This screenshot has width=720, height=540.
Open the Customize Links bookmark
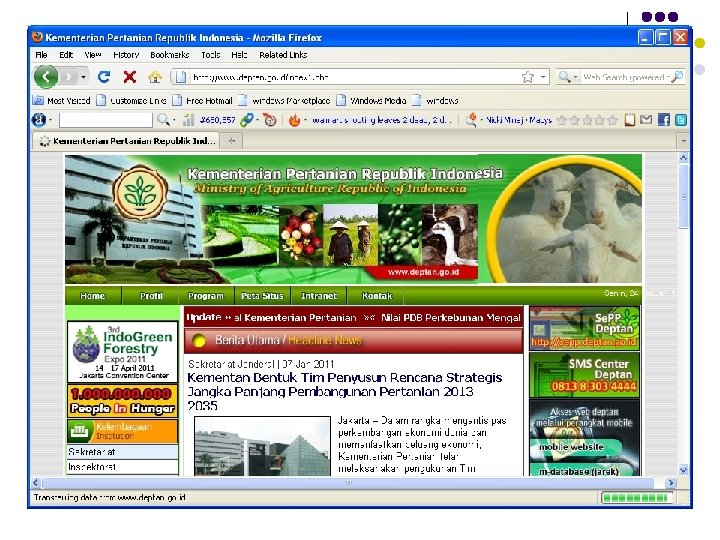pos(131,101)
